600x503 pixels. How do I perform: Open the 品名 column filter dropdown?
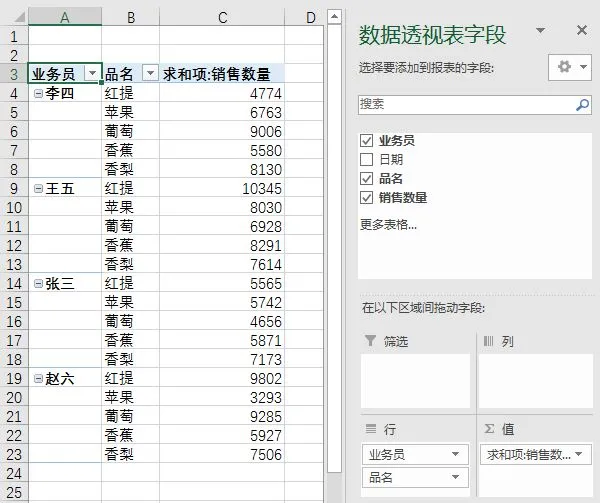[150, 73]
